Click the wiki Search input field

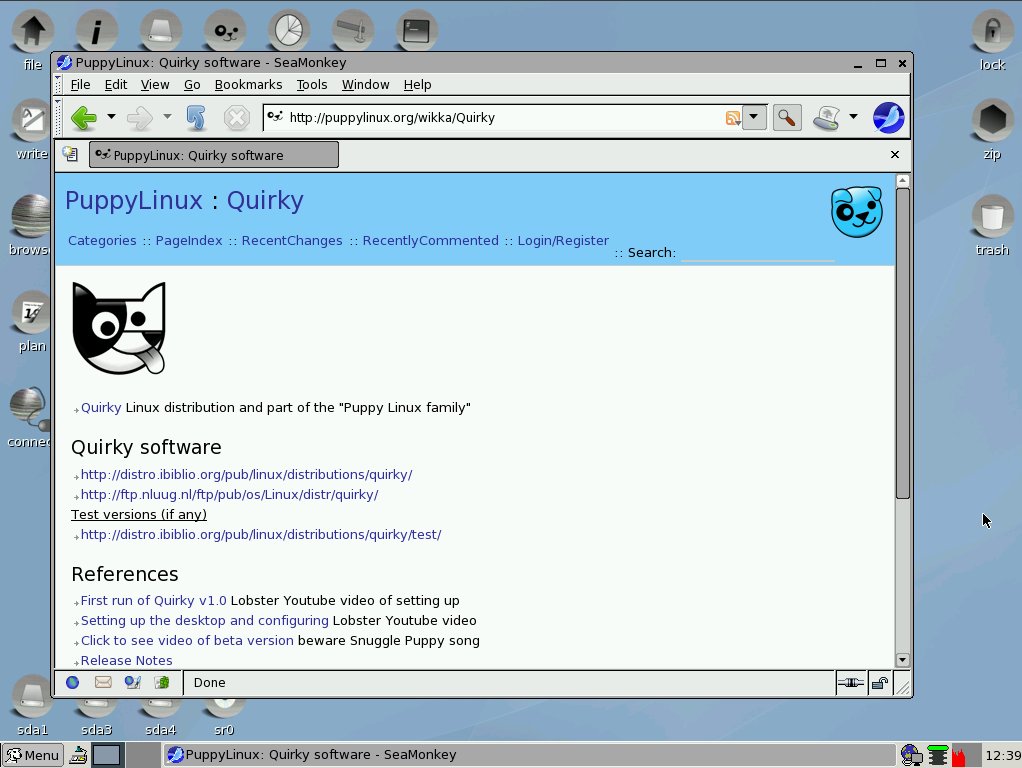tap(757, 252)
